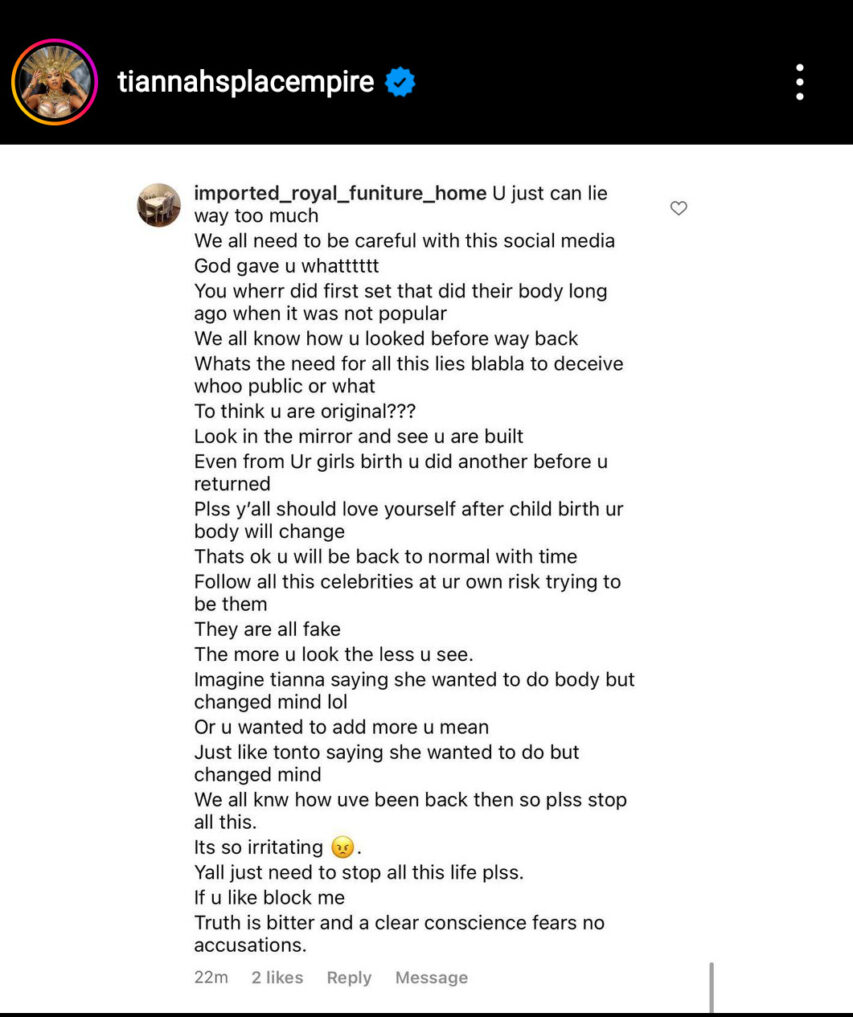Open the three-dot more options menu
853x1017 pixels.
800,82
